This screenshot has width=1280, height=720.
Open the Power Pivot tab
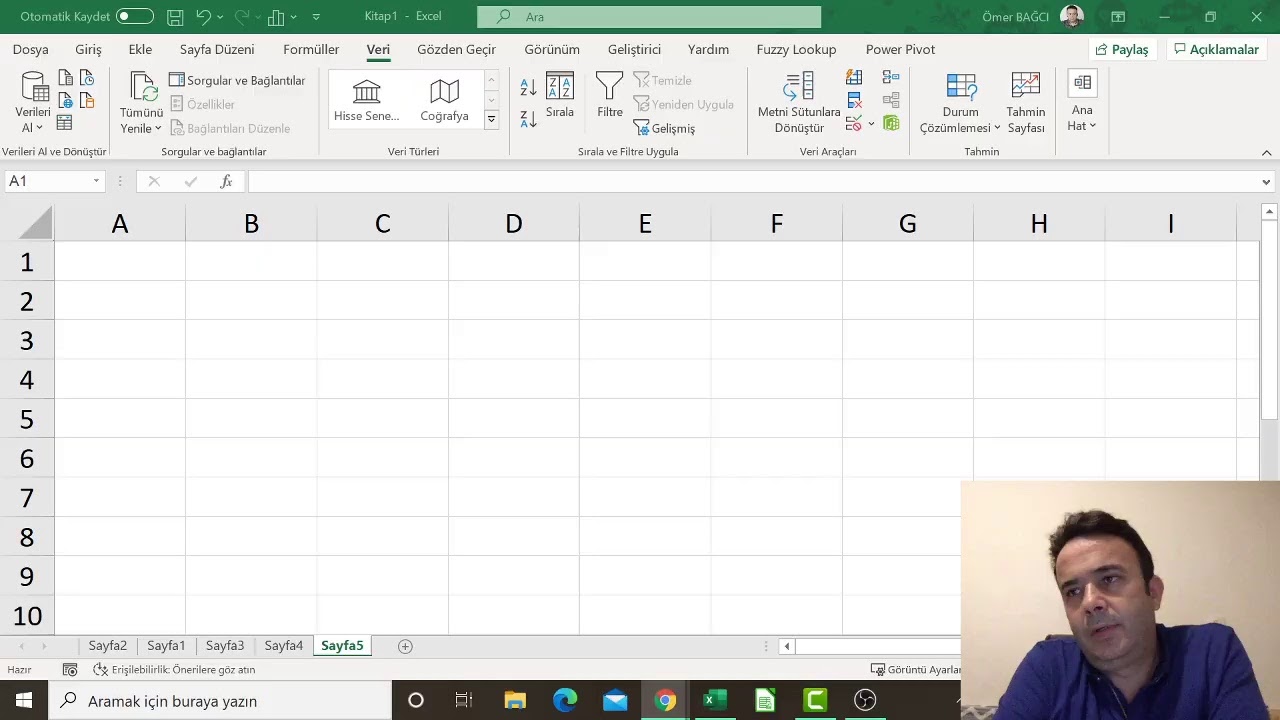click(x=900, y=49)
